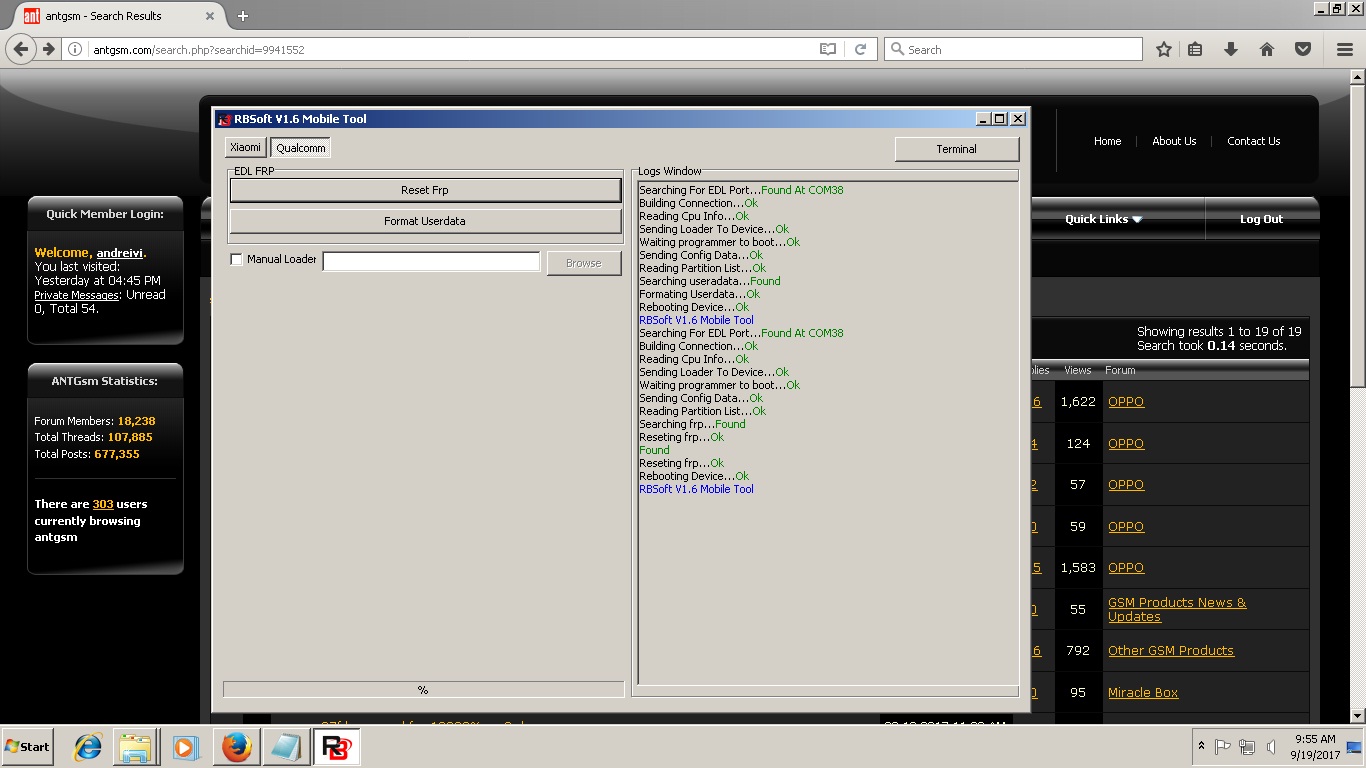Open Miracle Box forum link
Screen dimensions: 1366x768
1143,692
